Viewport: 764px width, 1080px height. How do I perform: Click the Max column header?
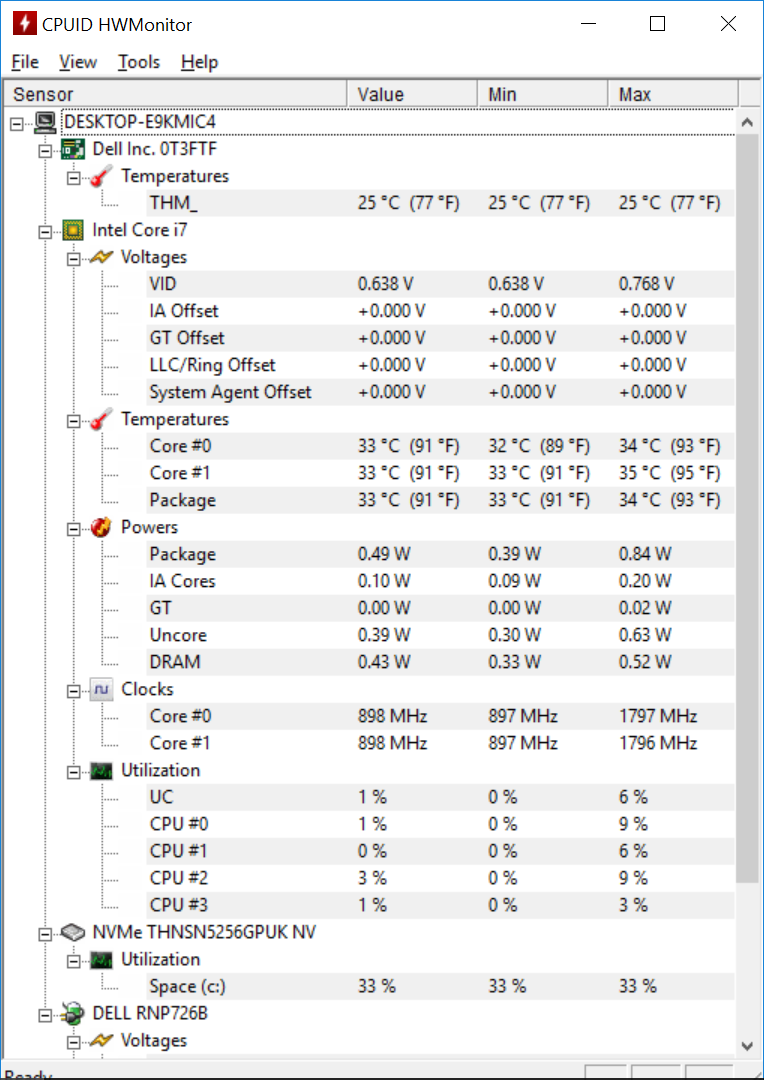[673, 94]
